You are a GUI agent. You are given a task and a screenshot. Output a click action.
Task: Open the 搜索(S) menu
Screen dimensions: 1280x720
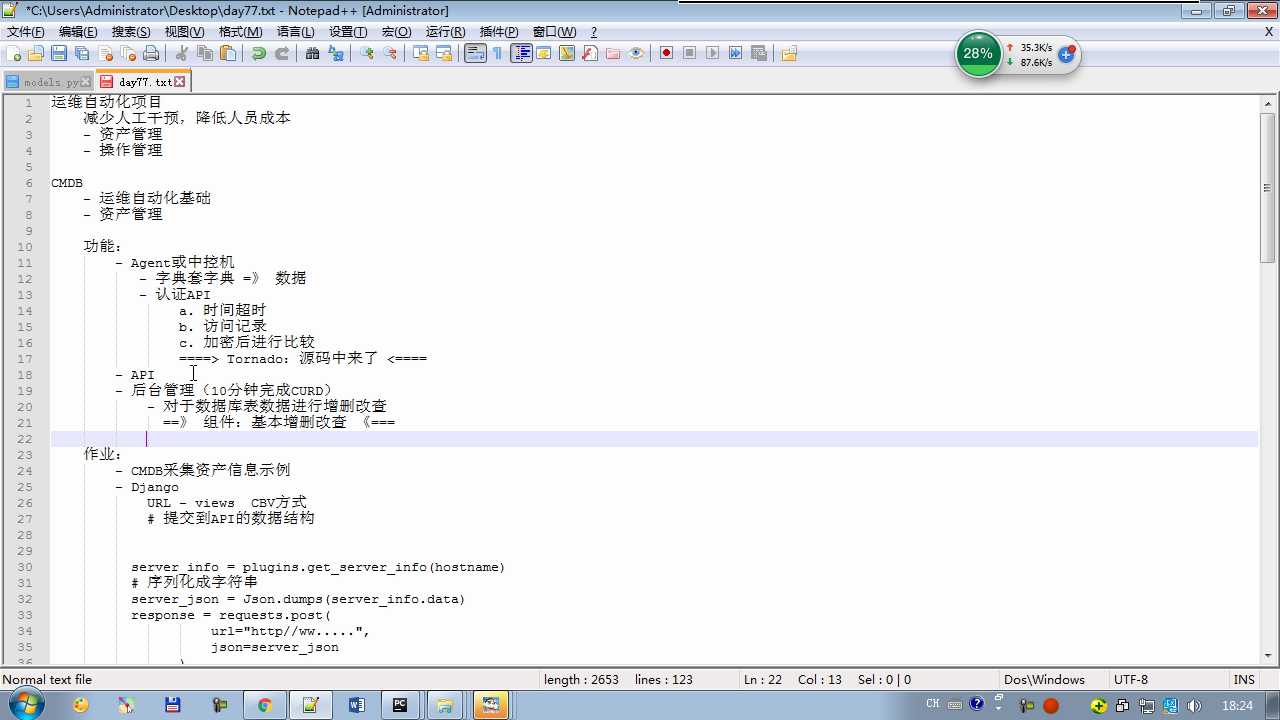coord(131,32)
